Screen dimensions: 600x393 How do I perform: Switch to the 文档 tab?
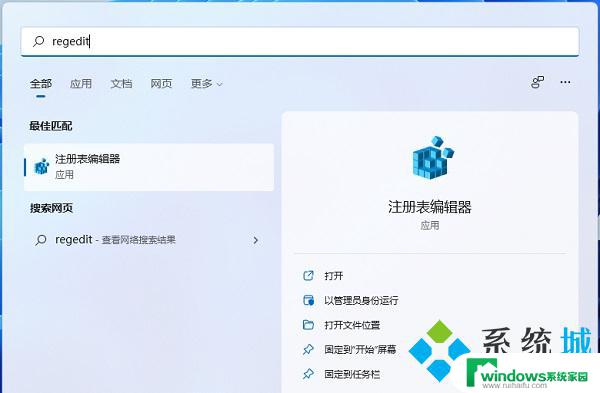coord(121,83)
